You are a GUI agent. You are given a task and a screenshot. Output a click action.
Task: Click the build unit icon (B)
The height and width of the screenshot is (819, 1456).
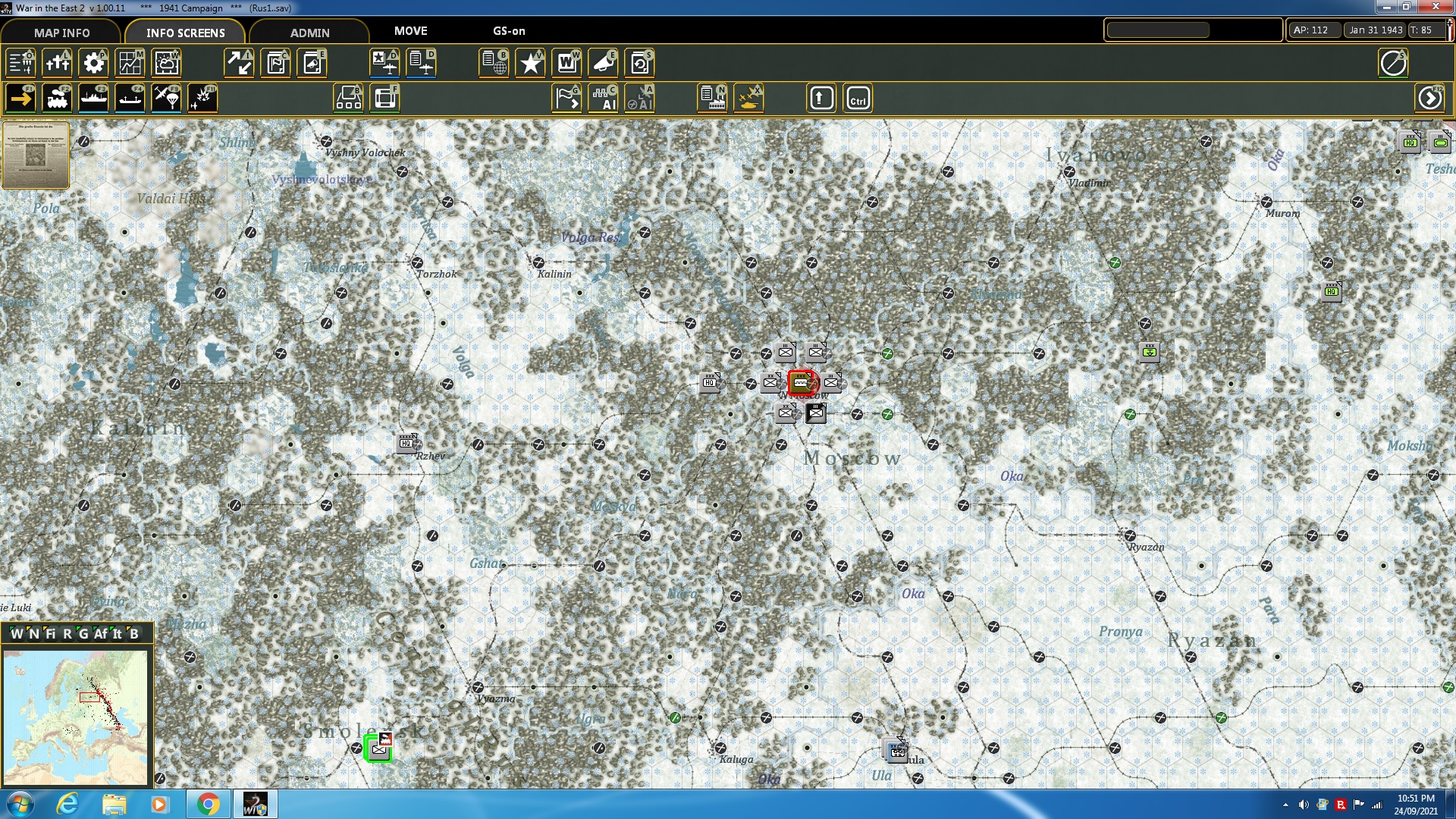(x=349, y=99)
